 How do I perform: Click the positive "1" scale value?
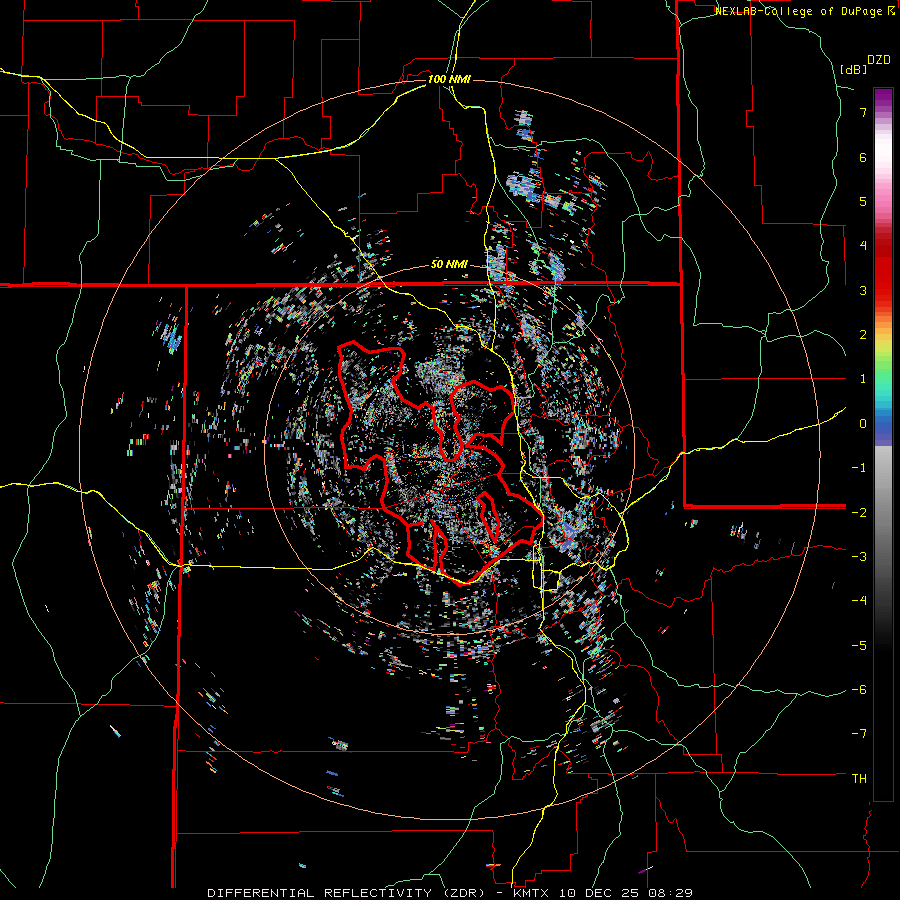[863, 379]
